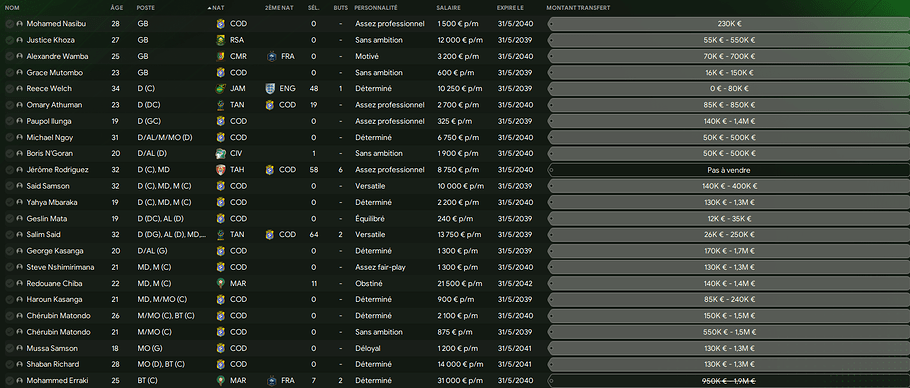Check the selection circle beside Omary Athuman
This screenshot has width=910, height=388.
9,105
